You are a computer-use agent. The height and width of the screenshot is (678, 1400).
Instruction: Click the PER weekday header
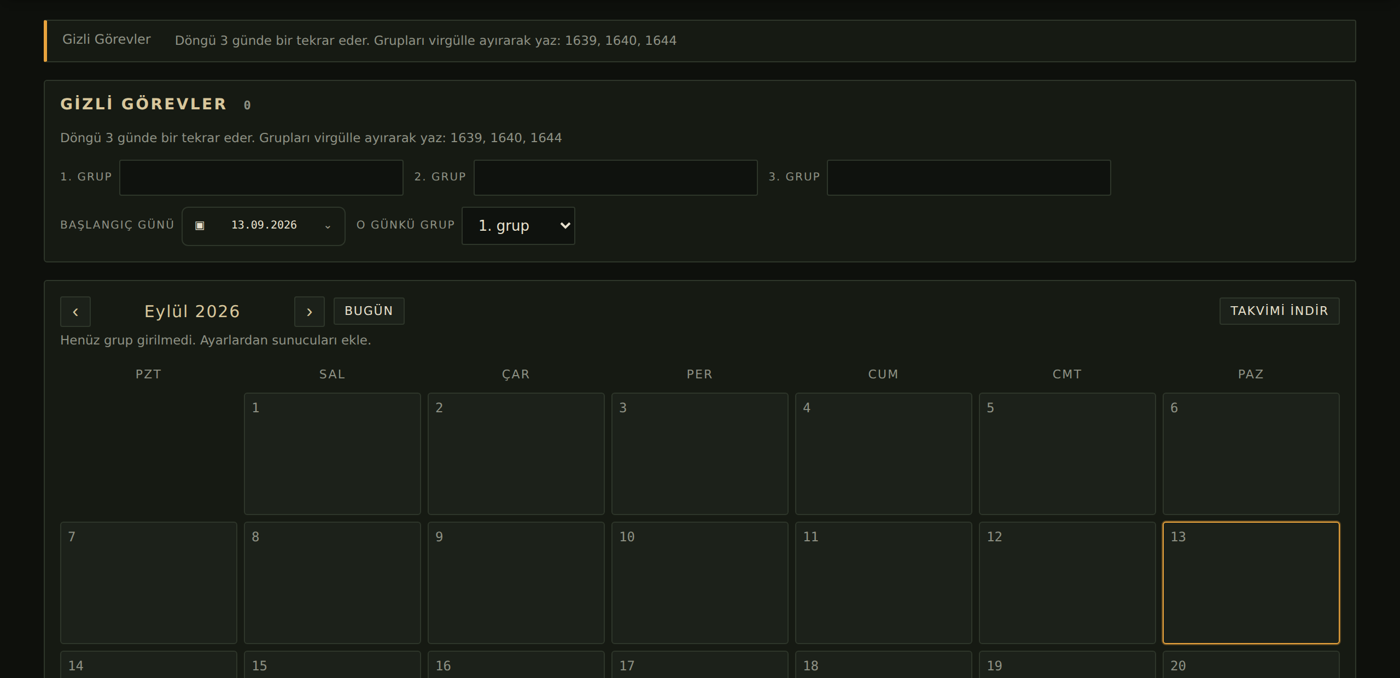(700, 374)
